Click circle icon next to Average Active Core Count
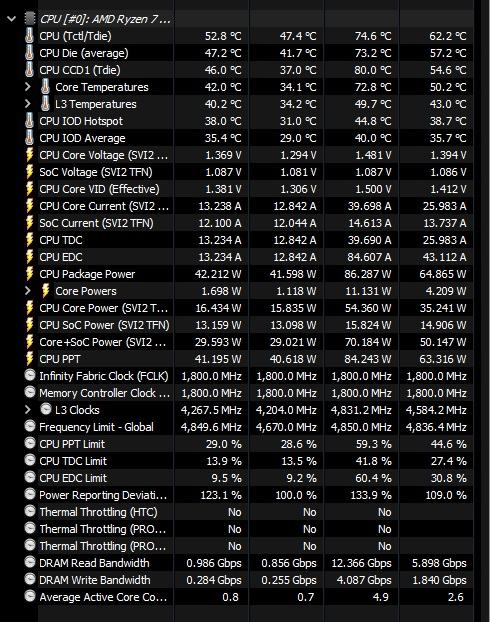Screen dimensions: 490x622 click(x=30, y=596)
